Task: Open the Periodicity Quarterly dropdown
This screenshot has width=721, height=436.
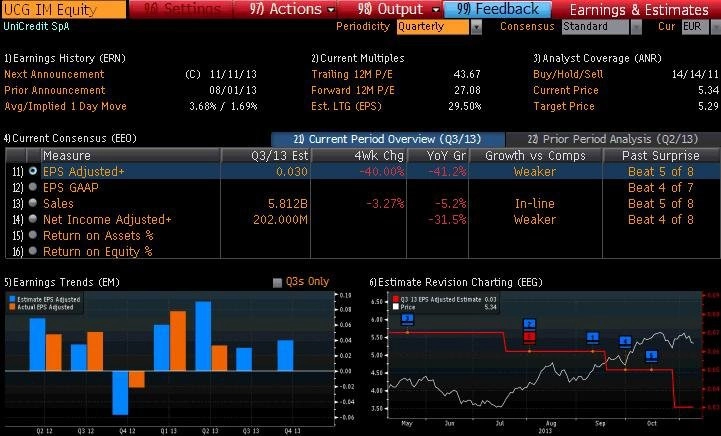Action: pyautogui.click(x=433, y=27)
